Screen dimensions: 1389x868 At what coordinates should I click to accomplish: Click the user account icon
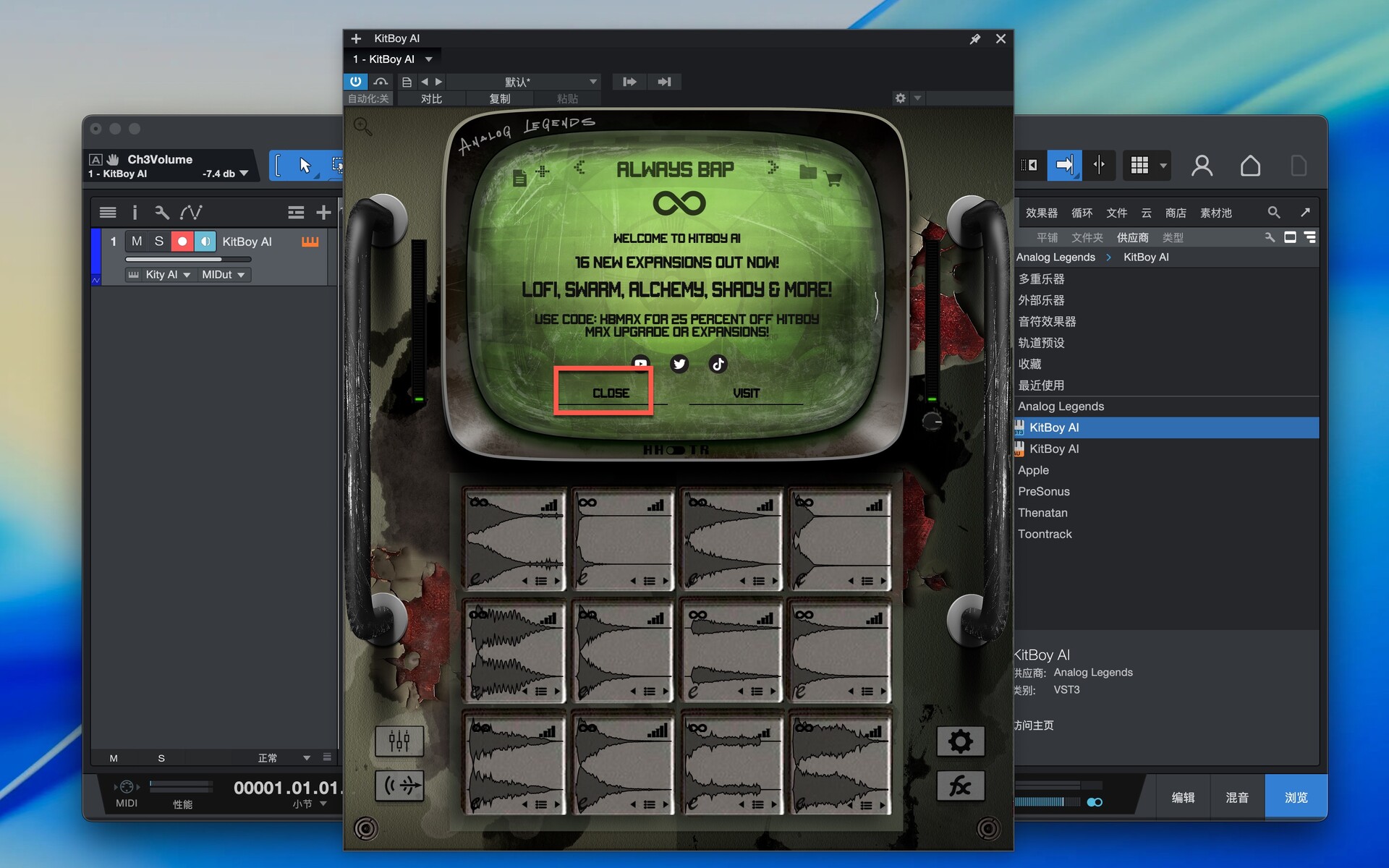1202,166
